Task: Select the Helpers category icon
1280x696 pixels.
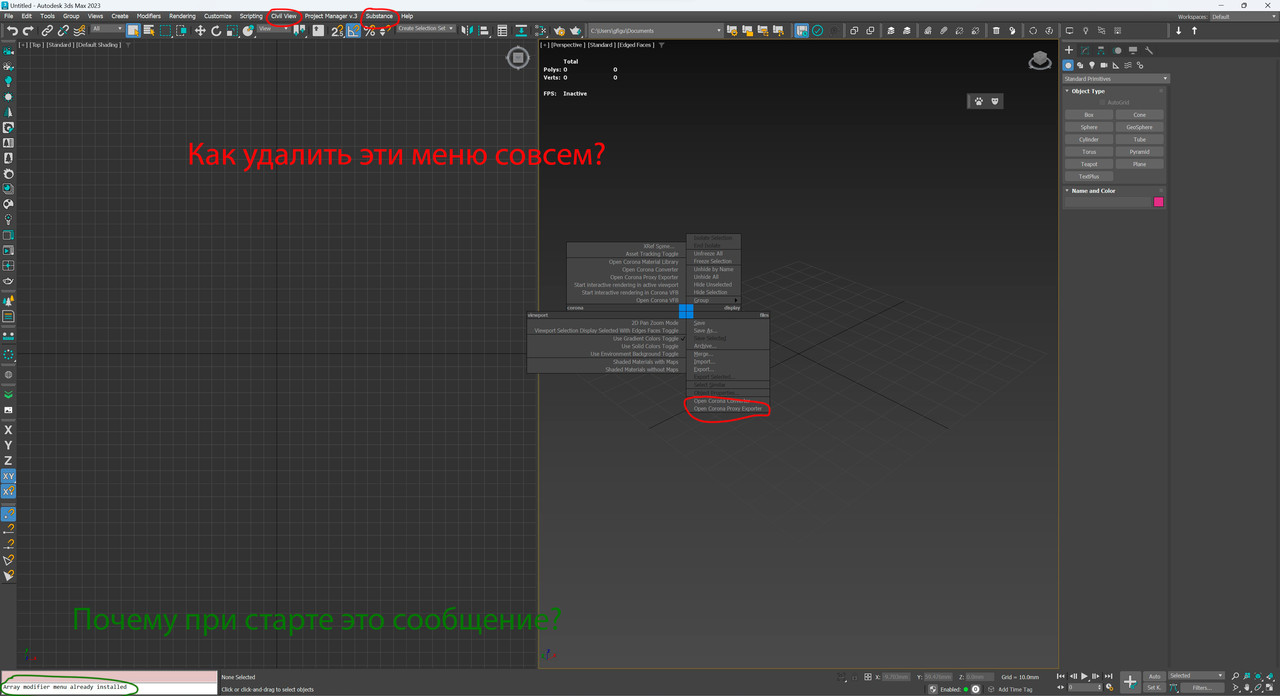Action: (x=1116, y=65)
